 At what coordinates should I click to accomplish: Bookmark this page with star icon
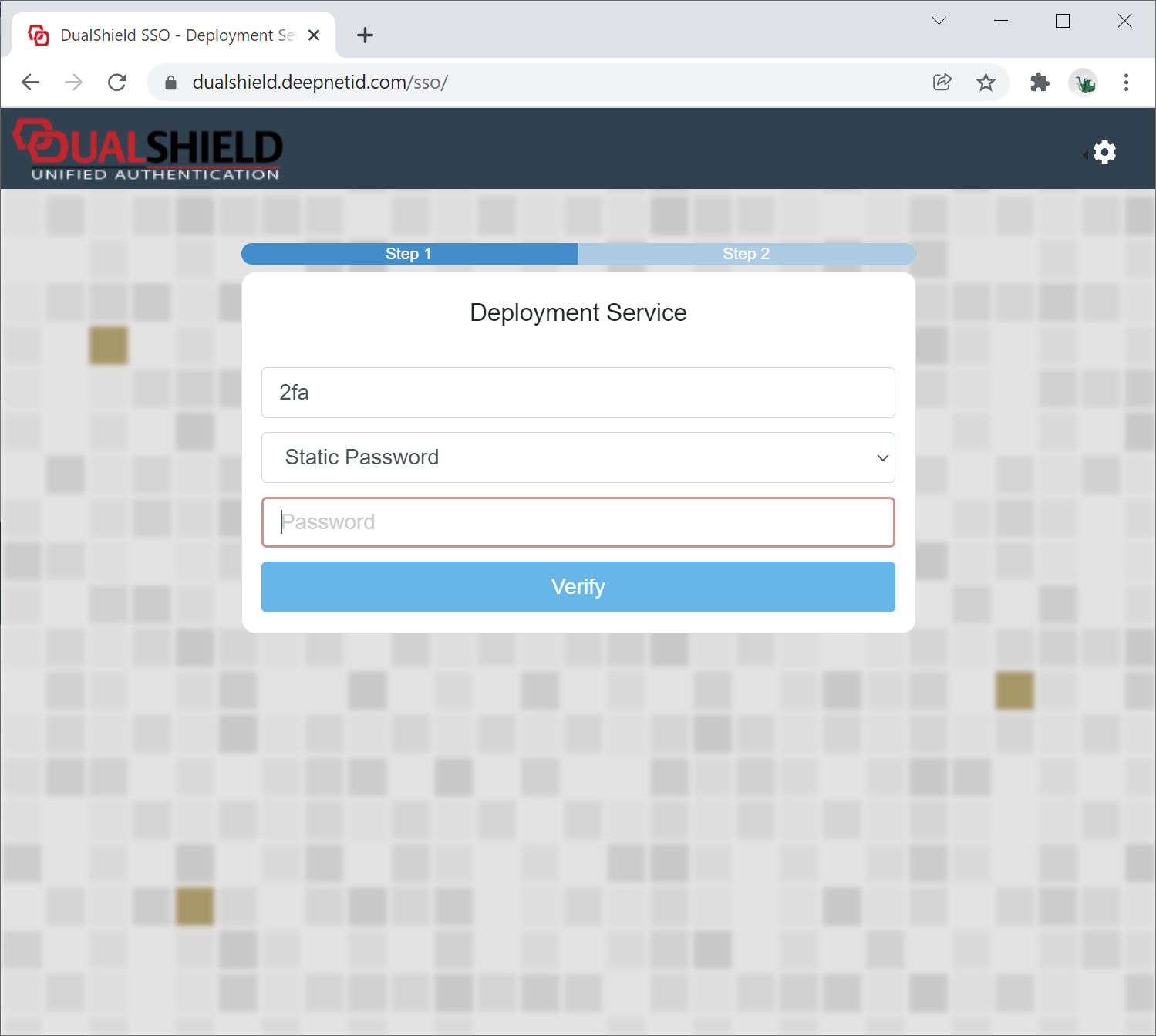click(986, 83)
